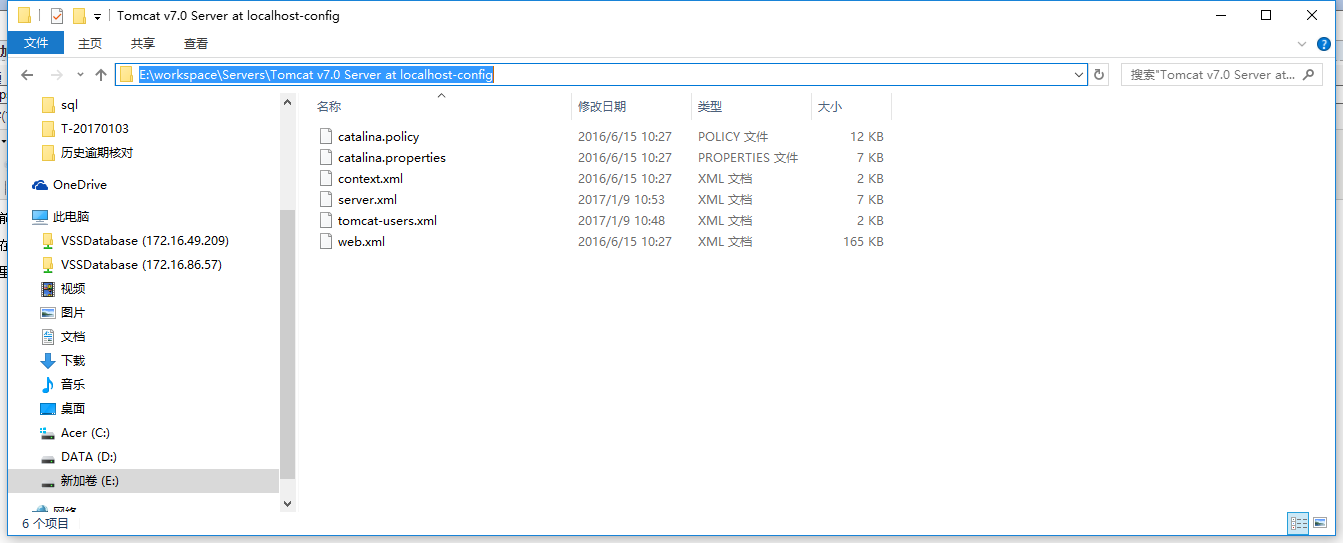Click the navigation pane scroll down arrow
The height and width of the screenshot is (543, 1343).
pos(288,505)
